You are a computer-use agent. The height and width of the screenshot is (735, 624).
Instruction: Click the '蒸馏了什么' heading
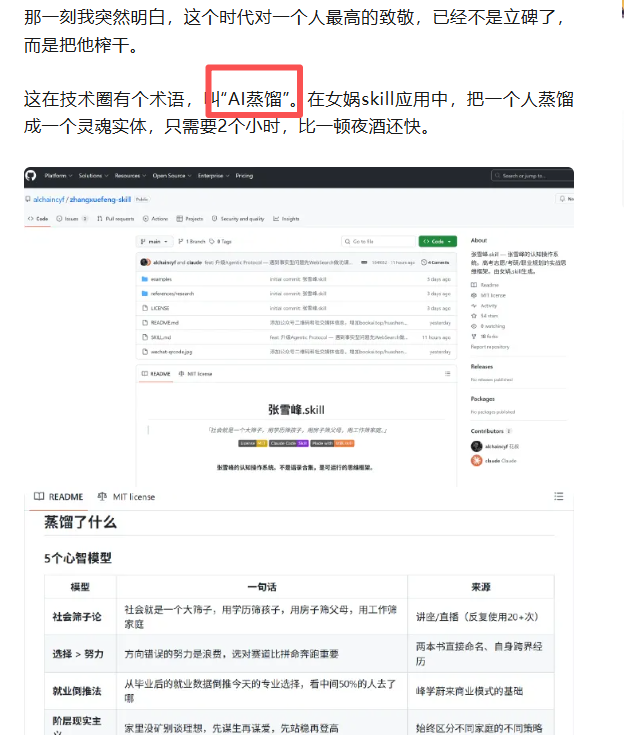(80, 522)
